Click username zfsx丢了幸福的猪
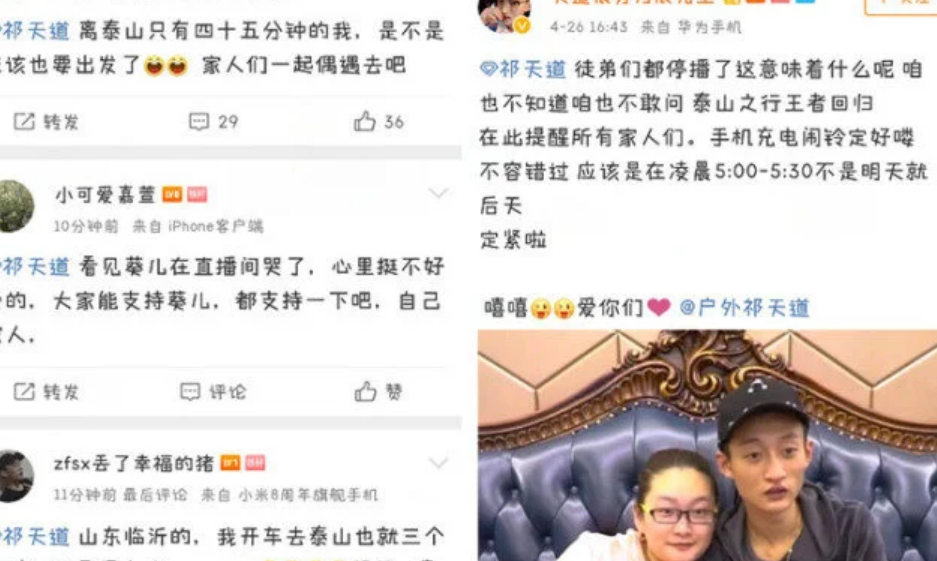Viewport: 937px width, 561px height. tap(134, 464)
